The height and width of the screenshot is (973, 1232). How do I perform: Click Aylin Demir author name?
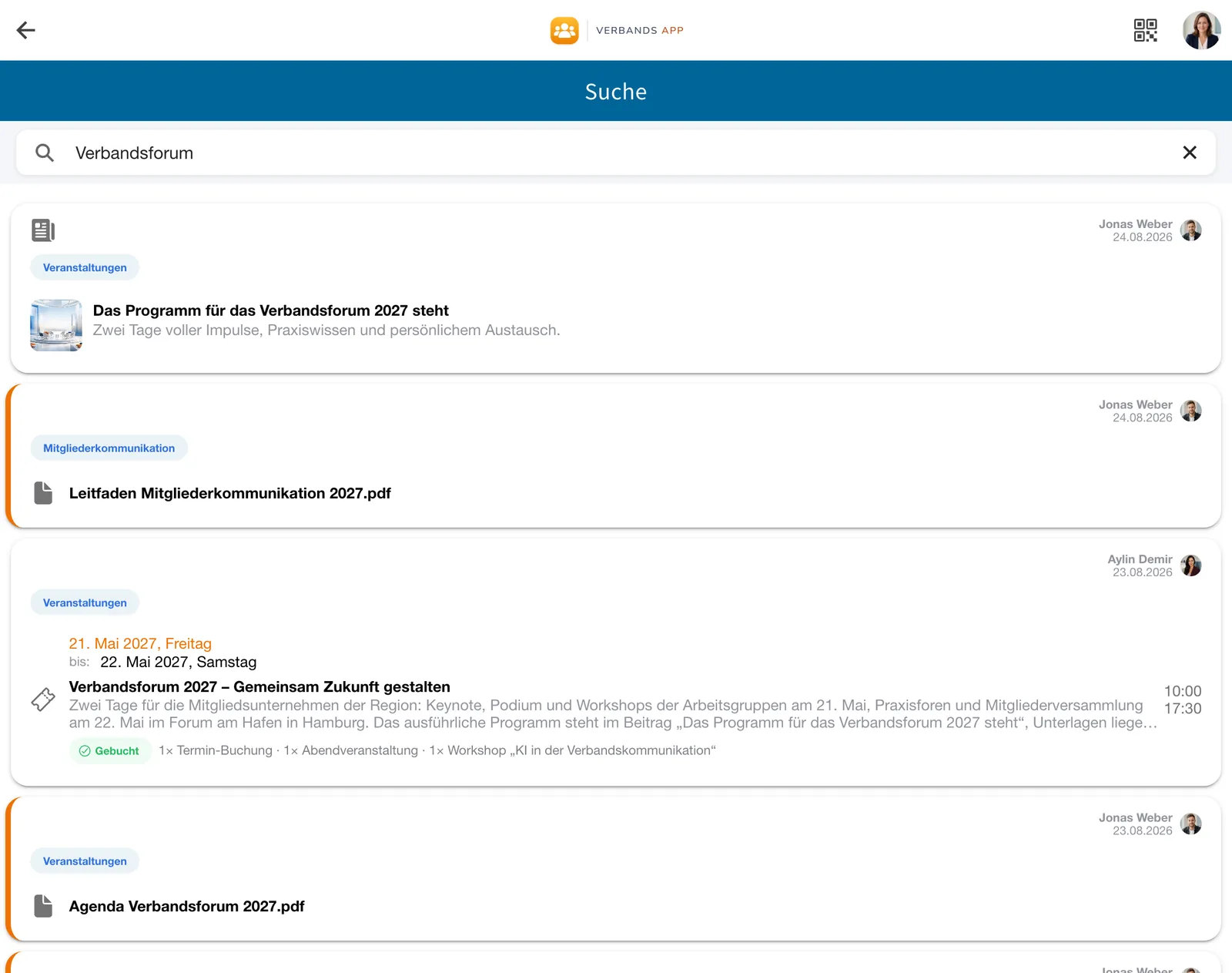point(1140,559)
